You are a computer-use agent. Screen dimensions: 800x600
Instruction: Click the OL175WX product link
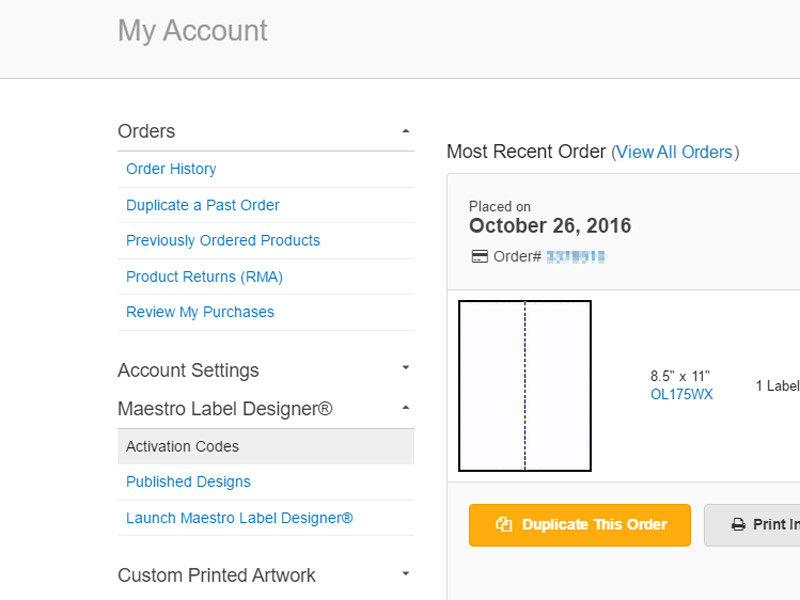tap(681, 394)
